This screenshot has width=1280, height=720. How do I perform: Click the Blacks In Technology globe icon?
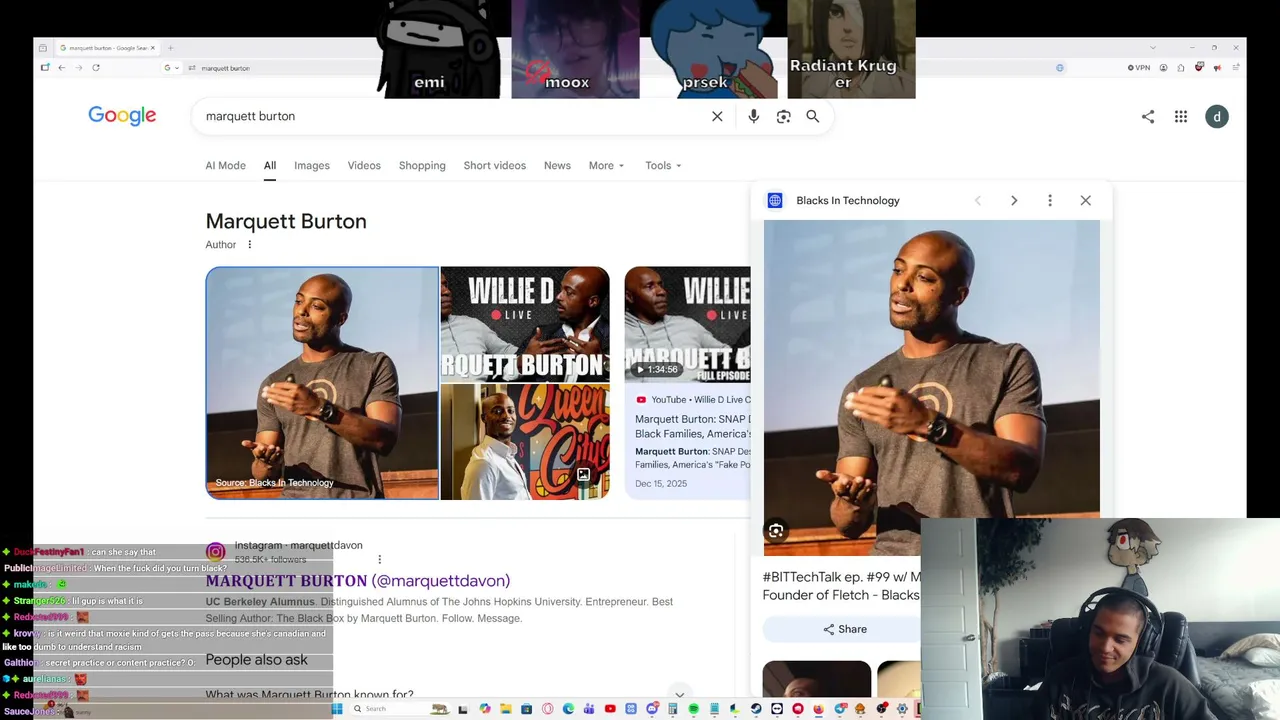[775, 201]
